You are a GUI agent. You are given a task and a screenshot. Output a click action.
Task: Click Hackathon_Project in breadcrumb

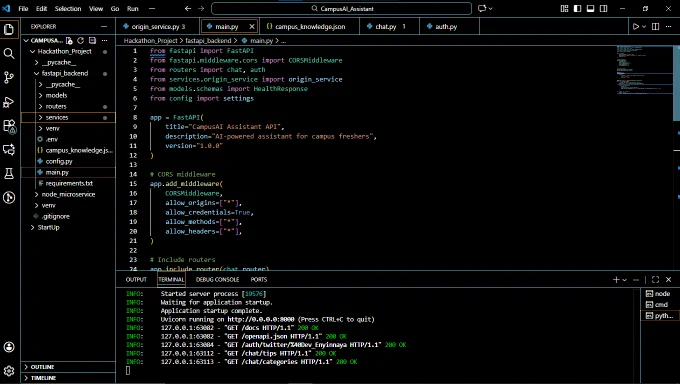click(150, 41)
